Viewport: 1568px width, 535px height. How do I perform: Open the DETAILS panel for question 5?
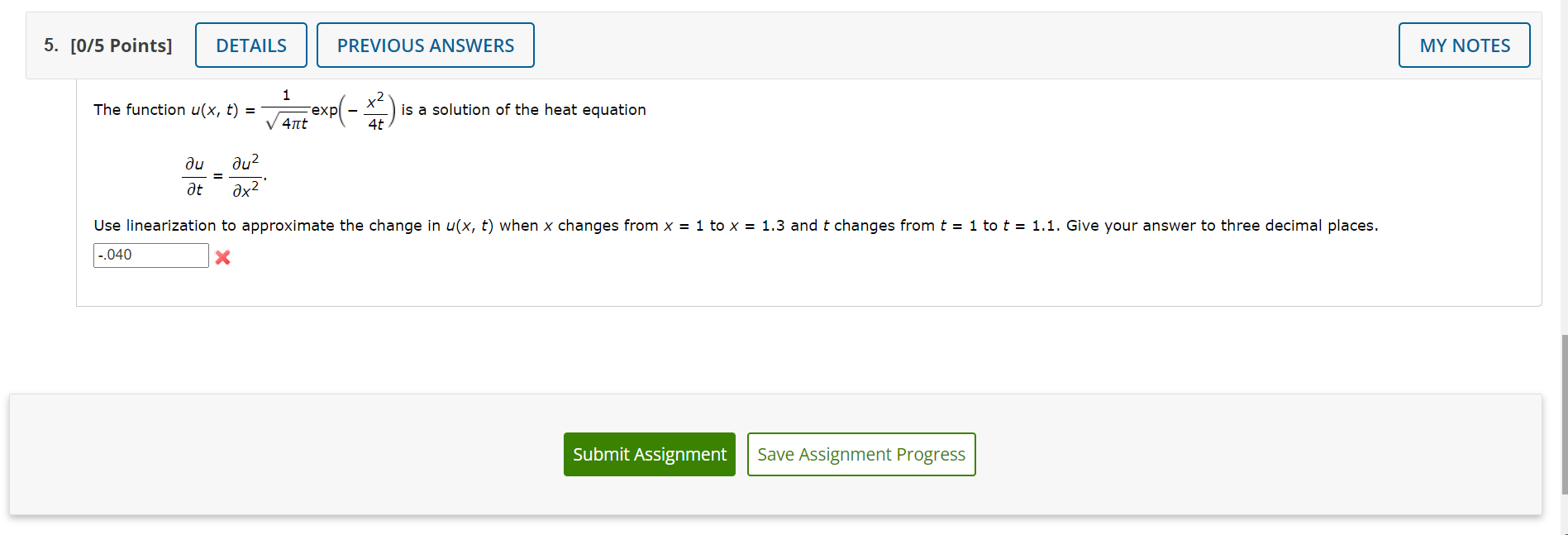click(250, 45)
